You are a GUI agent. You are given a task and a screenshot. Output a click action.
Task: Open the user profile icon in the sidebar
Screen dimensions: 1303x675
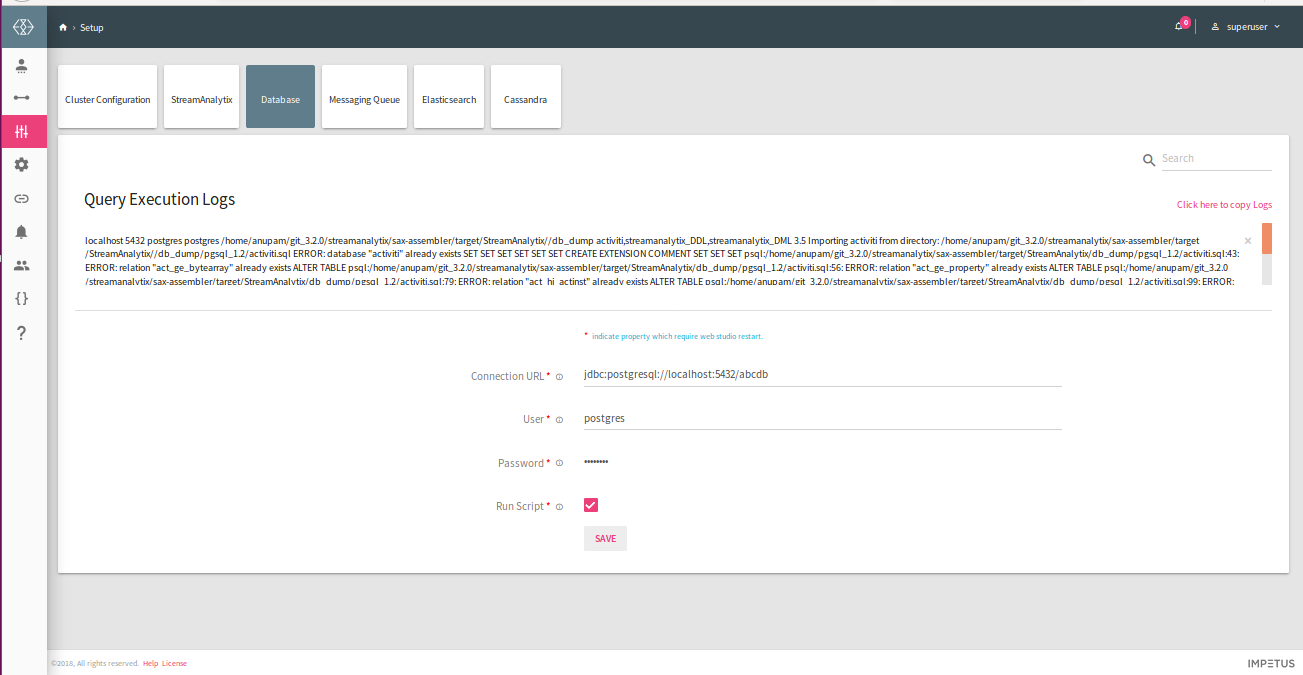click(22, 65)
